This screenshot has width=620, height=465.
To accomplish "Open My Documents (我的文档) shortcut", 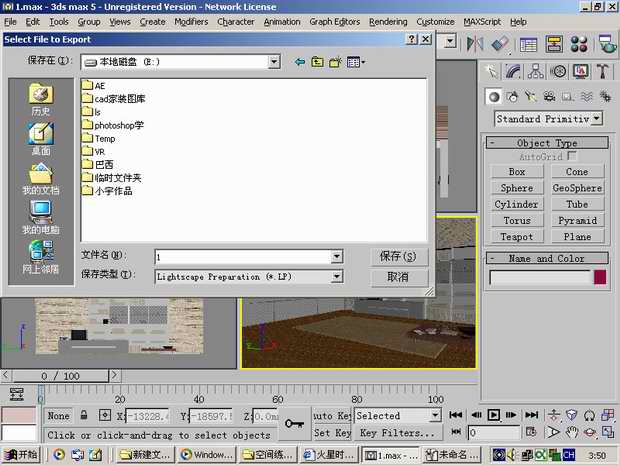I will coord(41,179).
